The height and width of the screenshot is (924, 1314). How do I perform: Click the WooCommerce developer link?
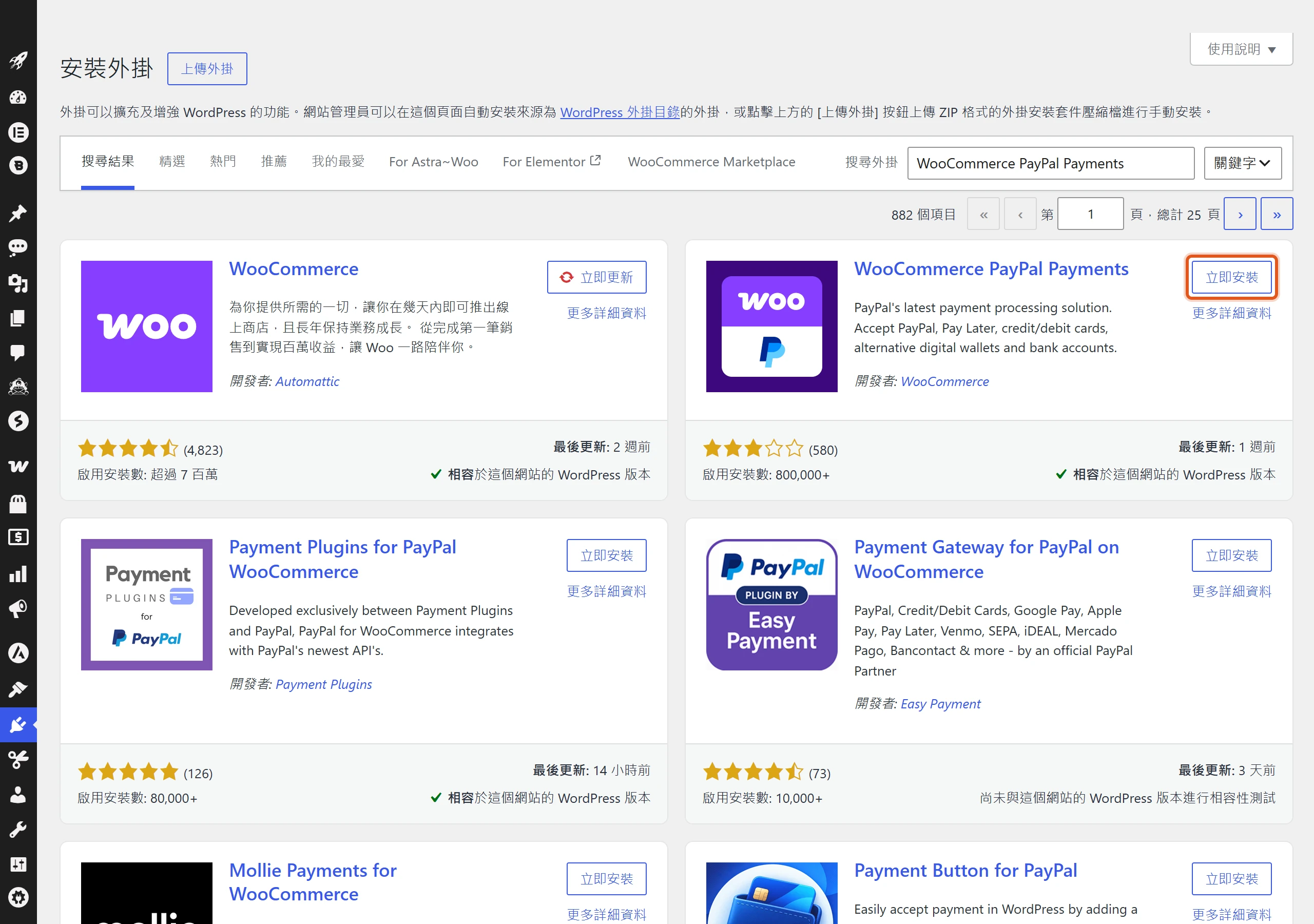pyautogui.click(x=944, y=381)
